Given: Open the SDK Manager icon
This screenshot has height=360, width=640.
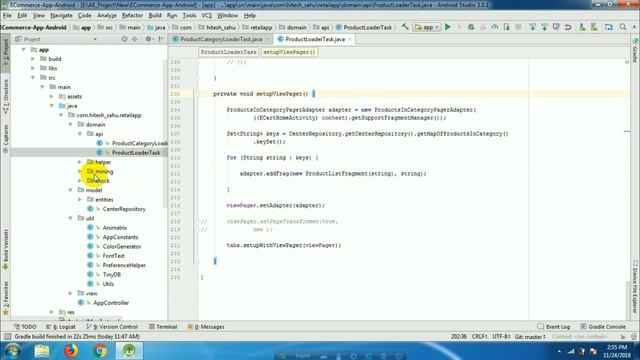Looking at the screenshot, I should click(x=594, y=27).
